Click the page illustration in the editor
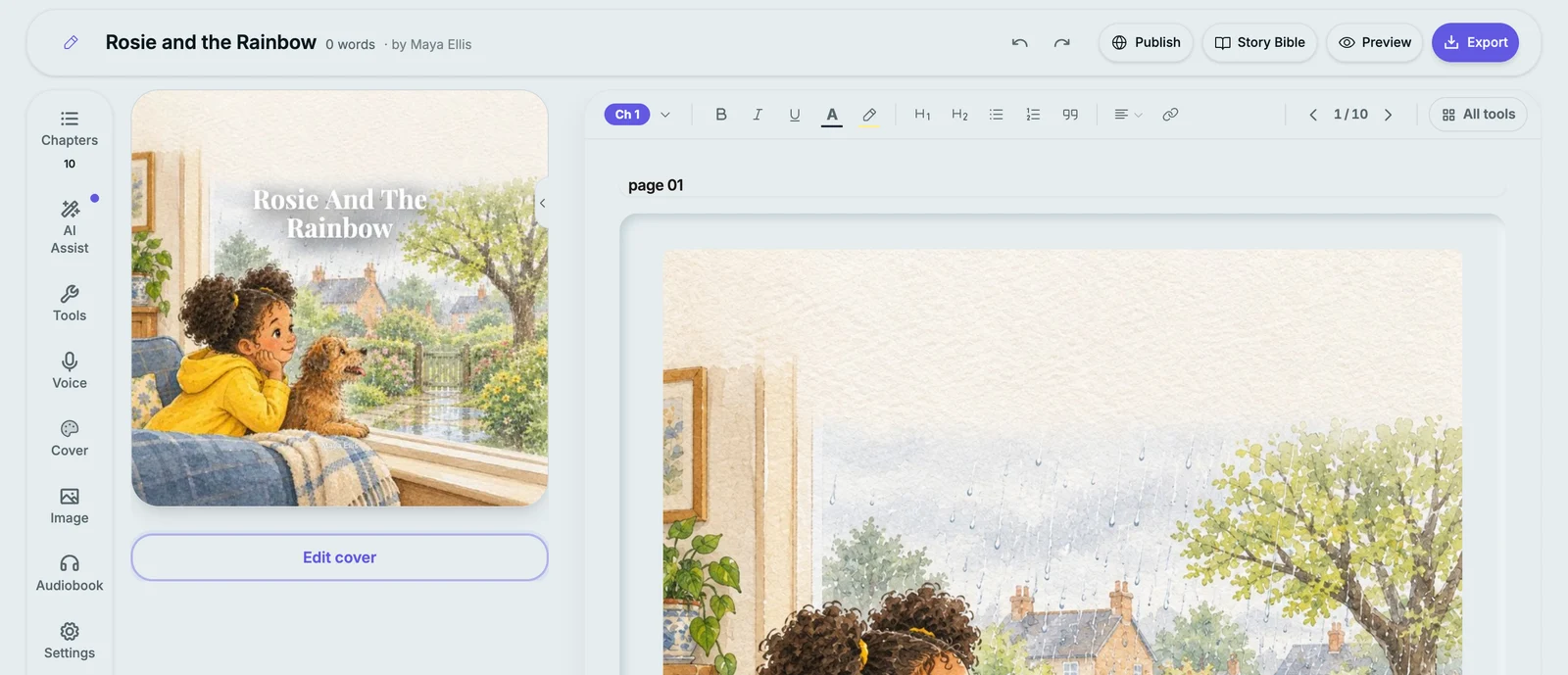The height and width of the screenshot is (675, 1568). coord(1062,462)
